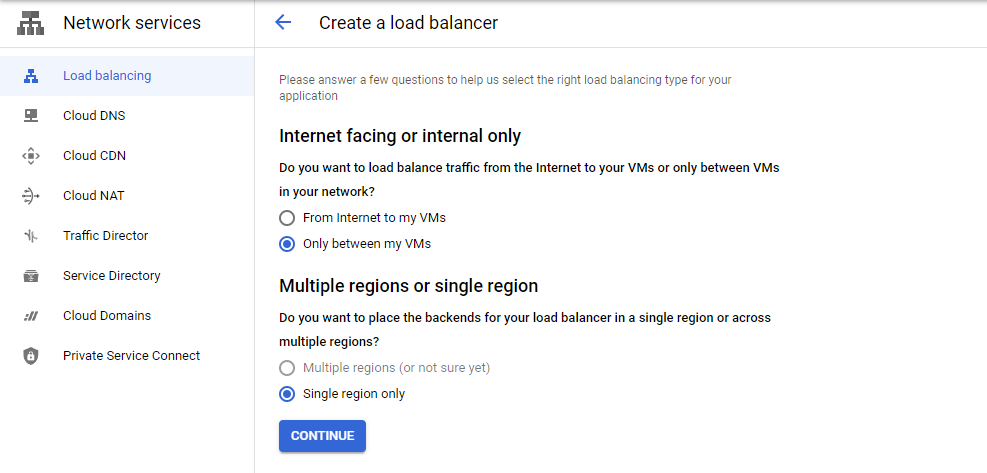
Task: Open Traffic Director page
Action: point(127,236)
